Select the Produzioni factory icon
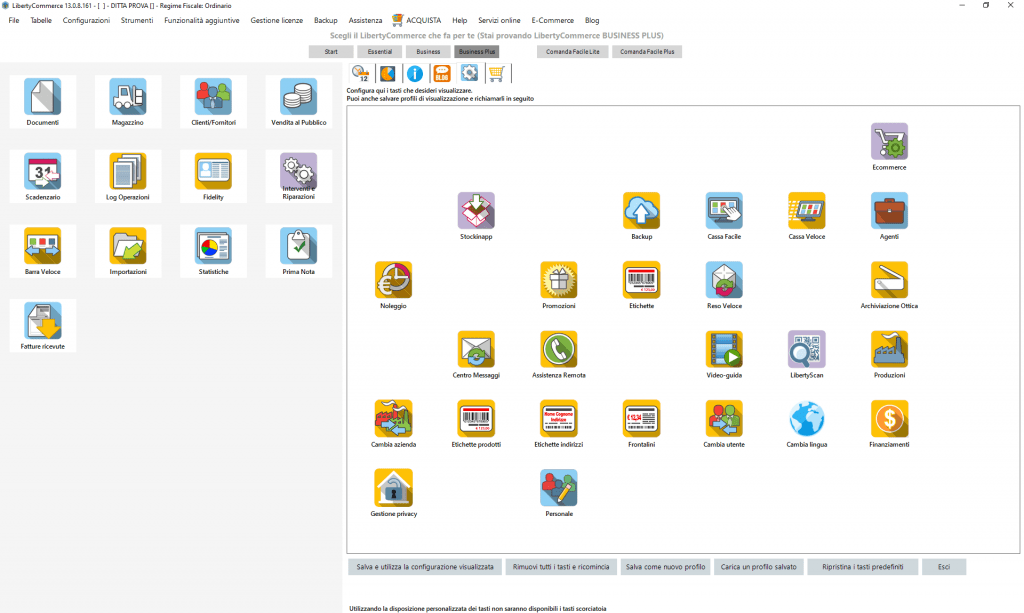Image resolution: width=1024 pixels, height=613 pixels. [x=889, y=349]
